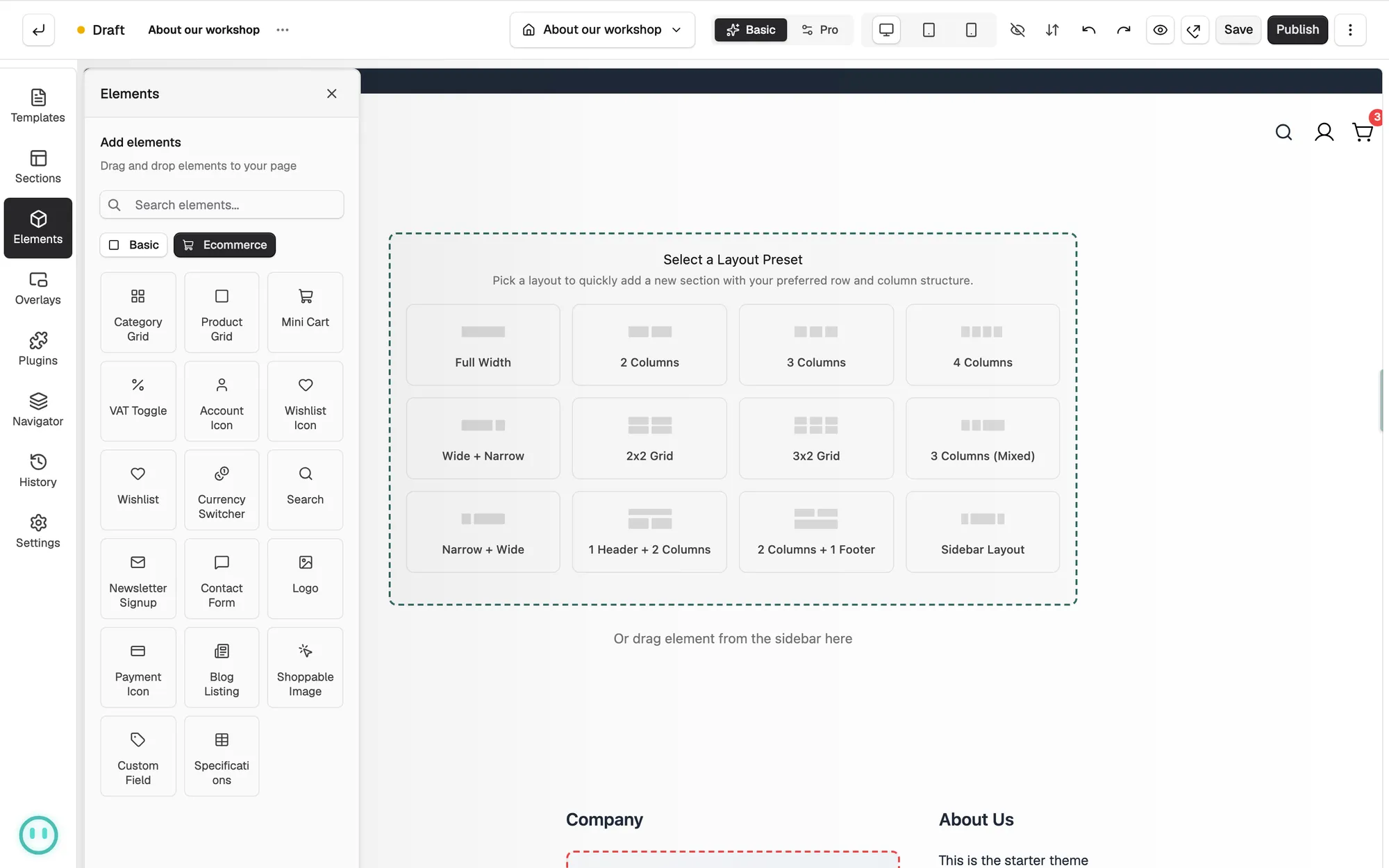Close the Elements panel
Image resolution: width=1389 pixels, height=868 pixels.
[331, 94]
